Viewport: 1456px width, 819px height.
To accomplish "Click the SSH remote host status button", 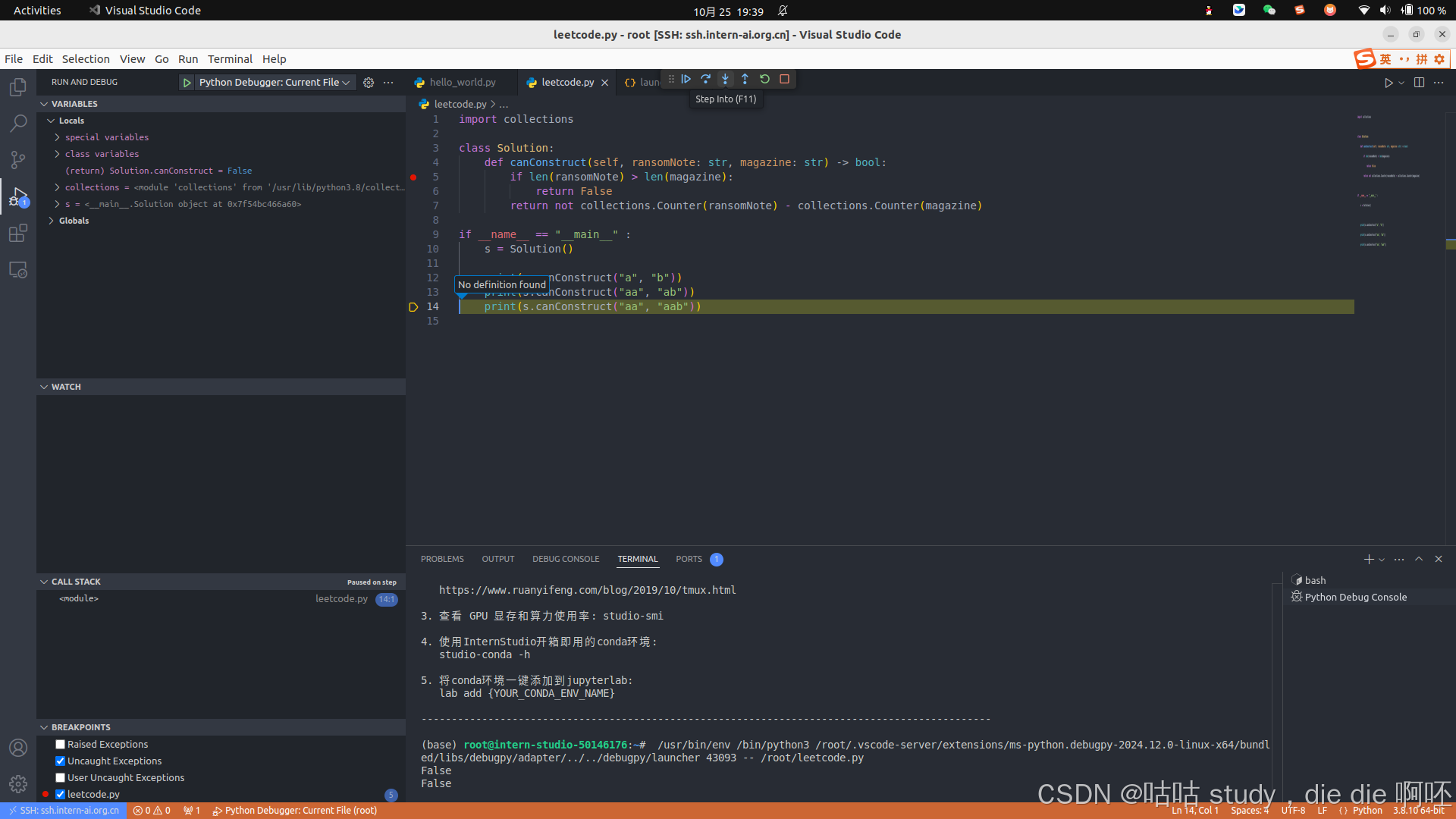I will pyautogui.click(x=63, y=811).
